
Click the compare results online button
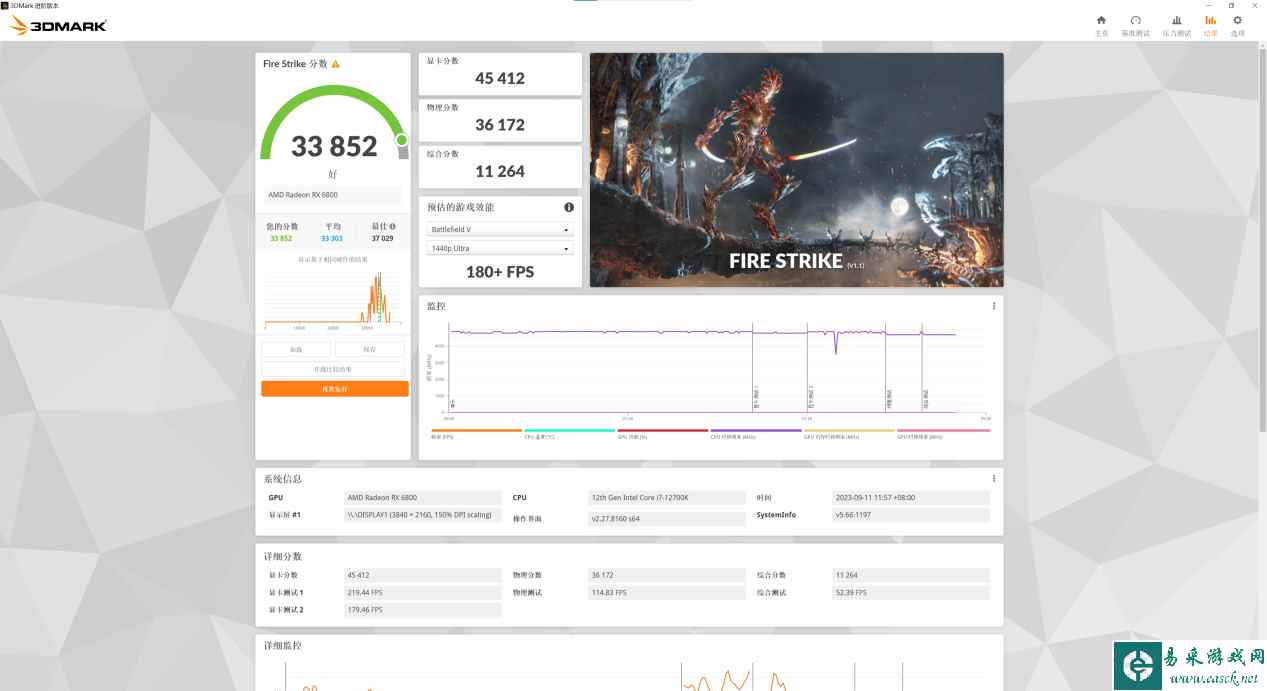click(x=333, y=369)
